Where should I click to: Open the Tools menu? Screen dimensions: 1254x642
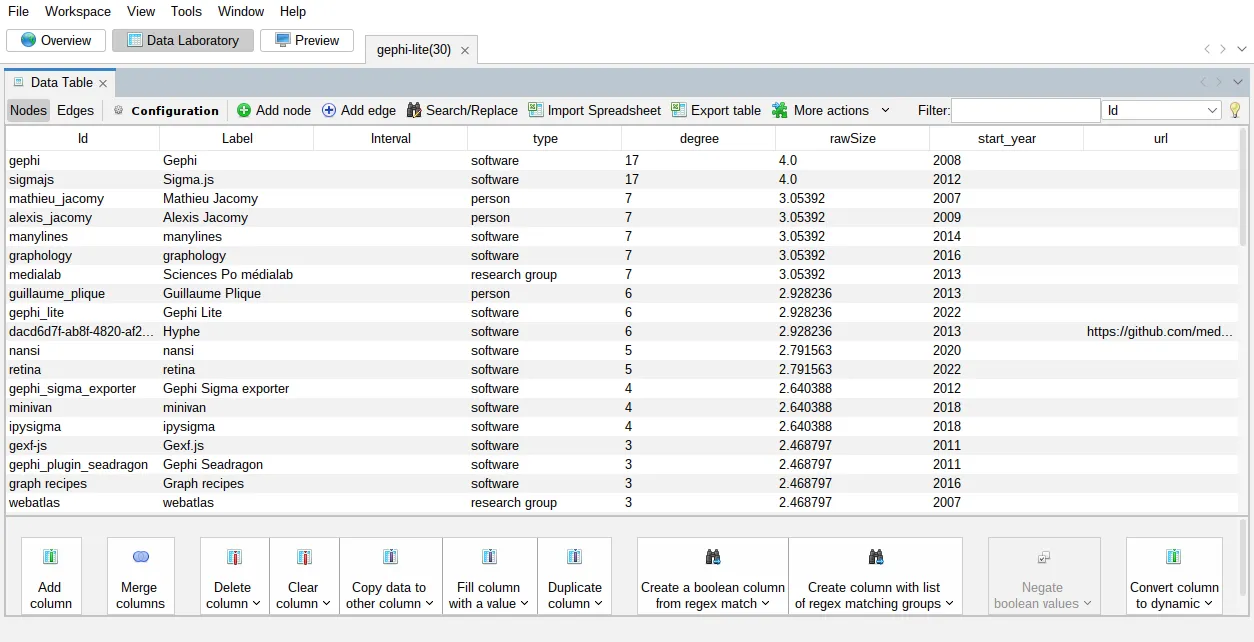tap(186, 12)
